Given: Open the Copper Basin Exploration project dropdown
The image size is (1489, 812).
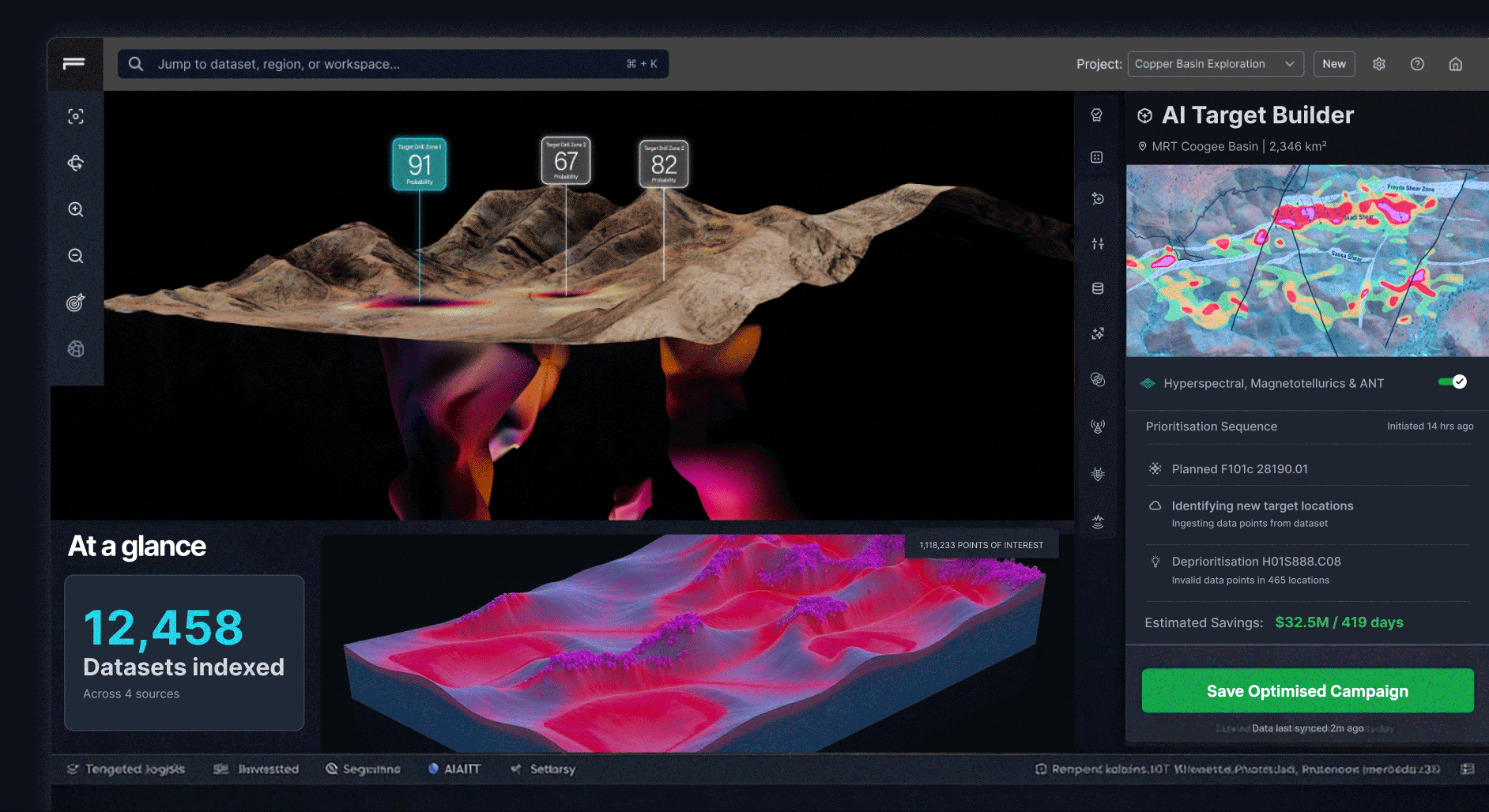Looking at the screenshot, I should coord(1215,64).
